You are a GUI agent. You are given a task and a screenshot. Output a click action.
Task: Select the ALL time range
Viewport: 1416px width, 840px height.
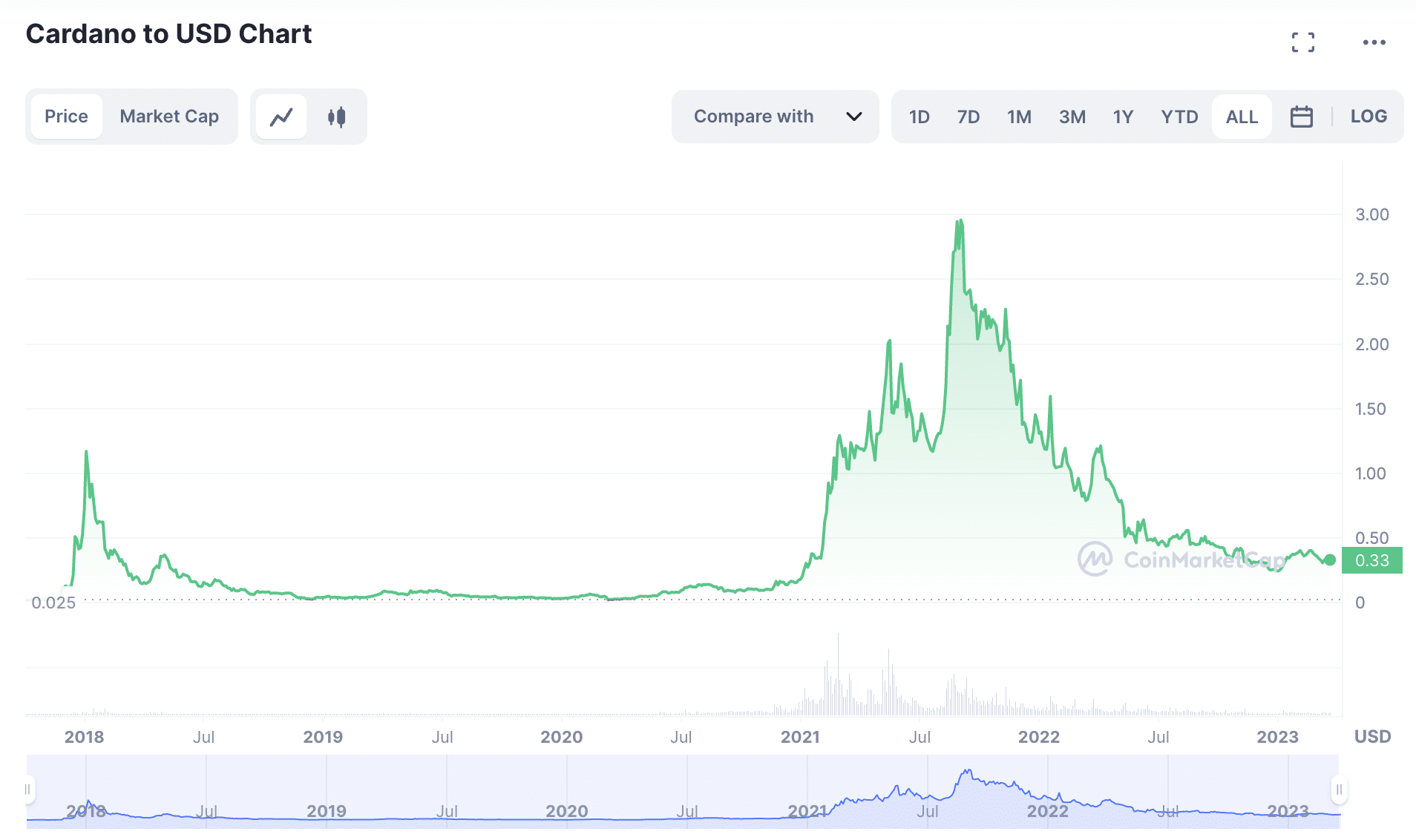pyautogui.click(x=1242, y=117)
